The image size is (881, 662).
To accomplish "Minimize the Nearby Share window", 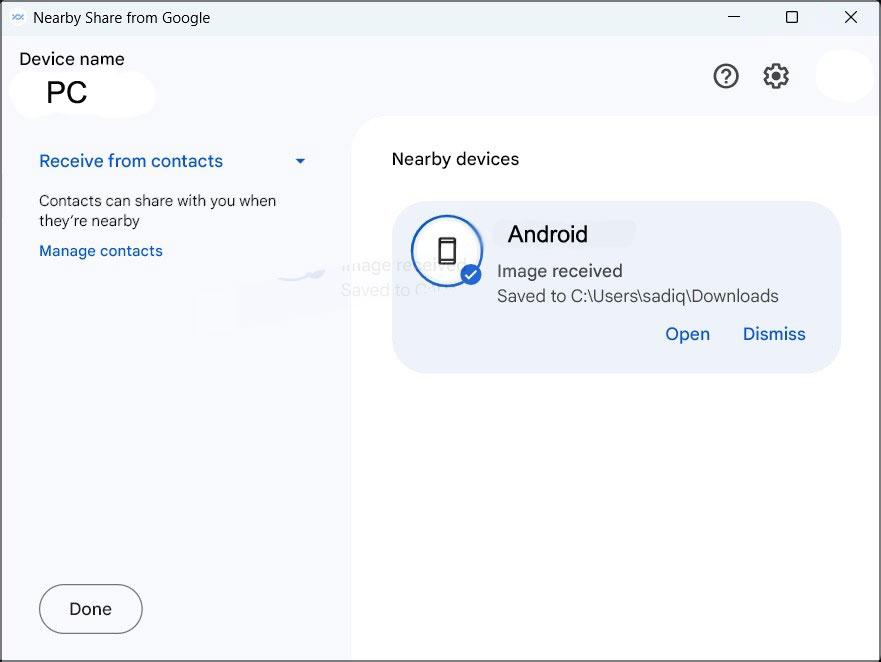I will click(734, 17).
